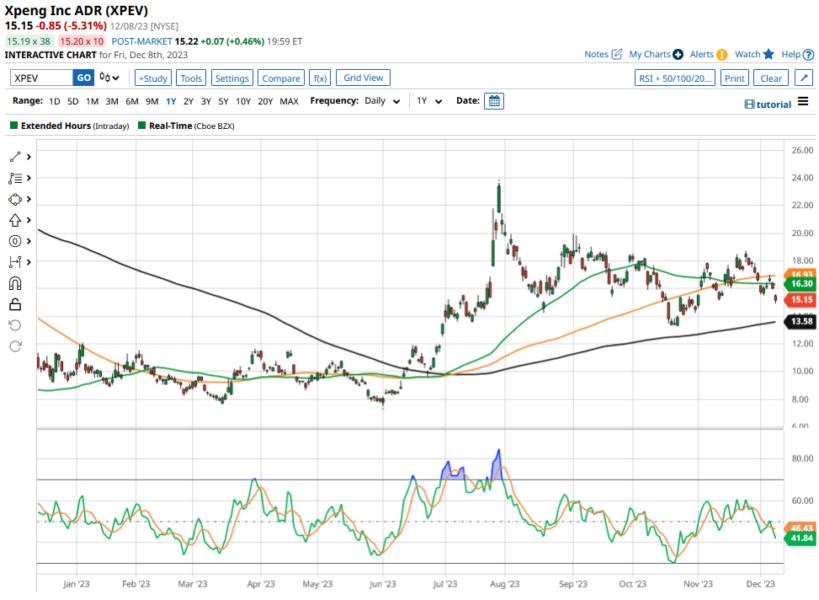Select the up arrow marker tool
This screenshot has width=819, height=600.
[15, 220]
